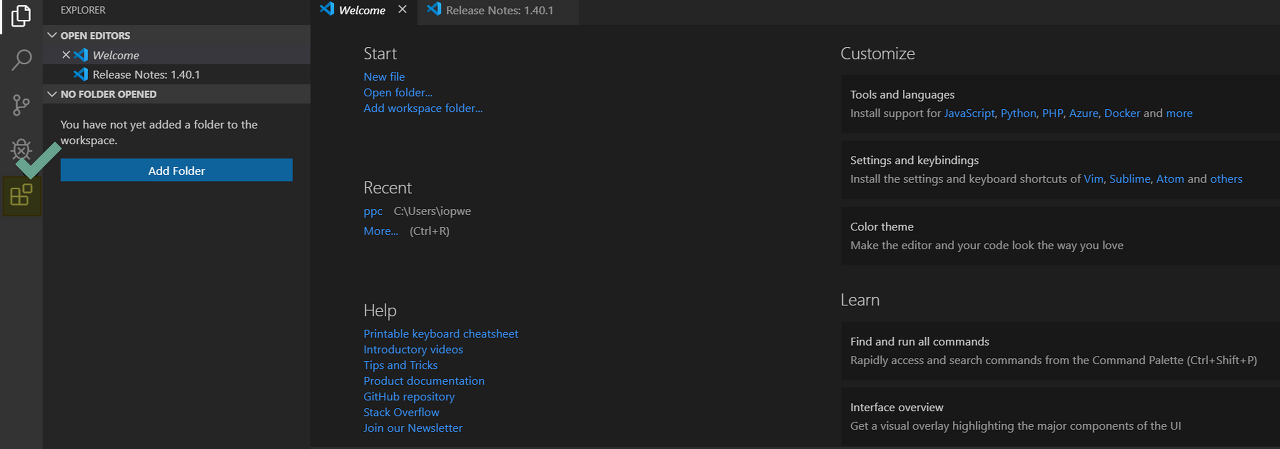Open the GitHub repository link

[x=409, y=397]
